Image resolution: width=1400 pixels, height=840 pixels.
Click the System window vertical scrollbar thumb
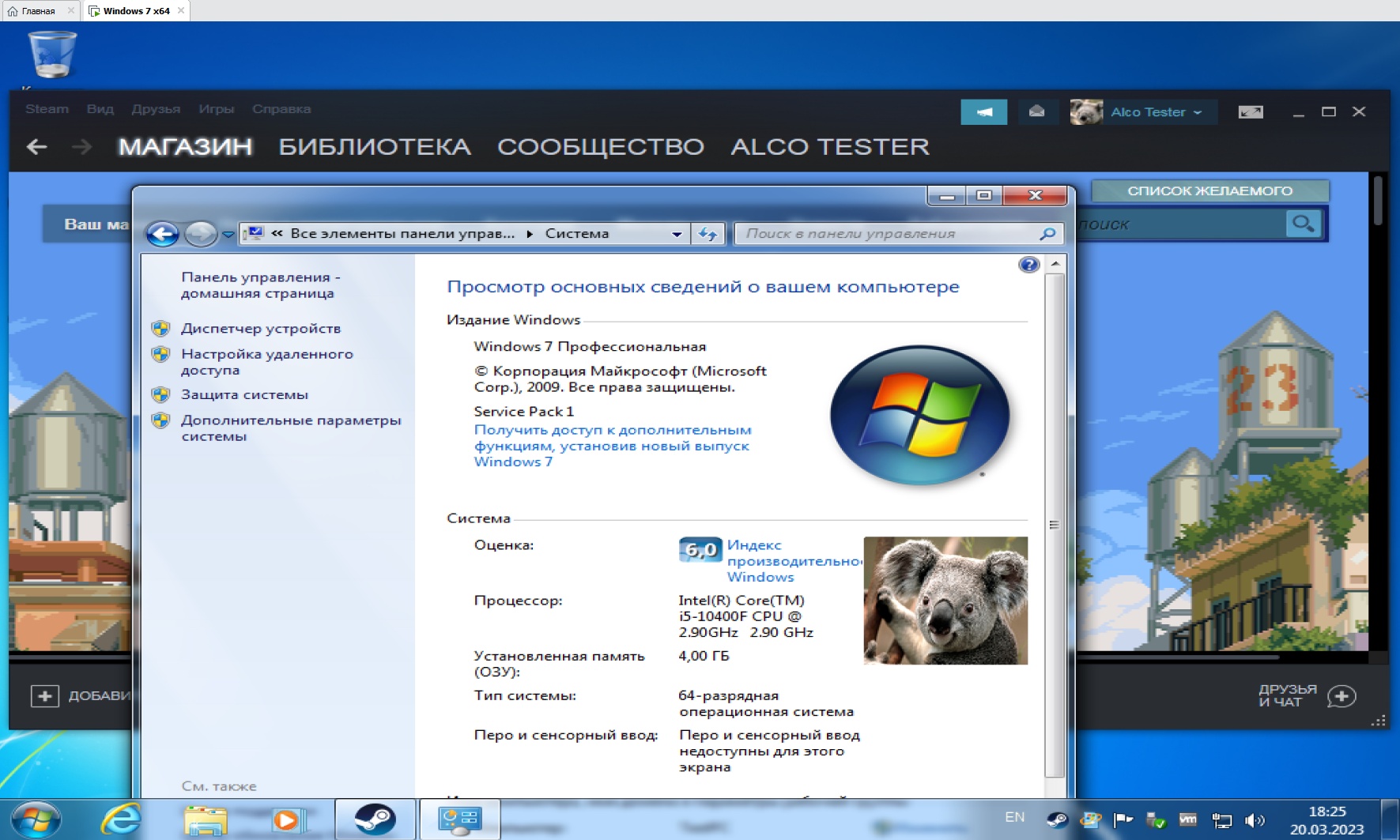point(1055,525)
